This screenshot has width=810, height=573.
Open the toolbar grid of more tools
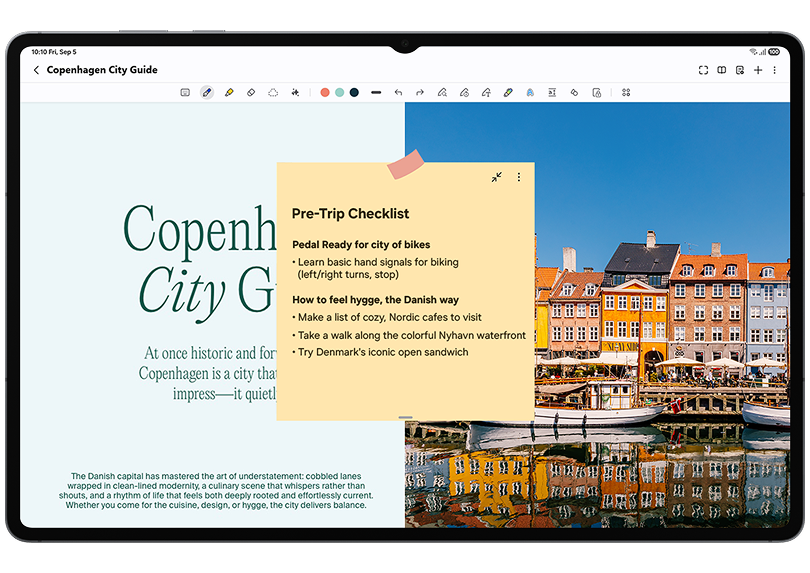pos(626,92)
